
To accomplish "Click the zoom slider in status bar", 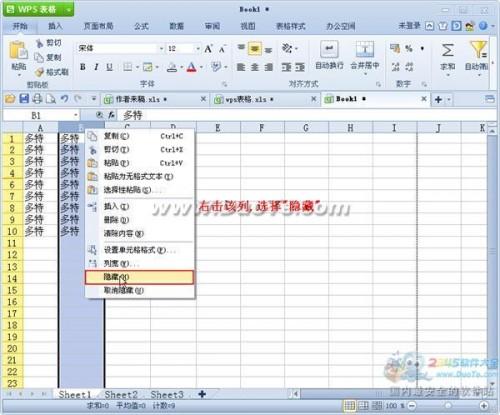I will 448,406.
